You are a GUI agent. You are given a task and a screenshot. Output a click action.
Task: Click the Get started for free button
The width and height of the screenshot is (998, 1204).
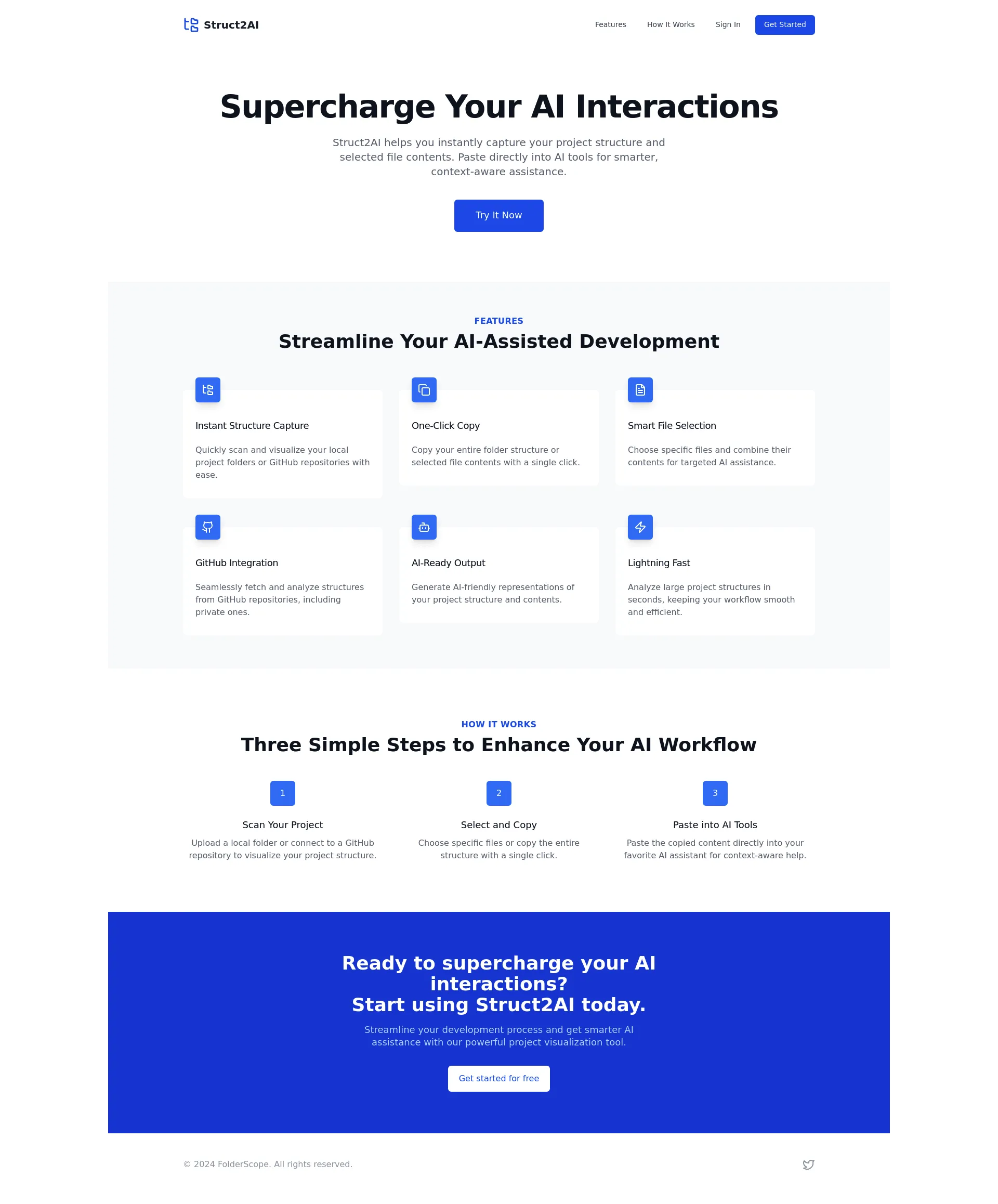pos(498,1078)
